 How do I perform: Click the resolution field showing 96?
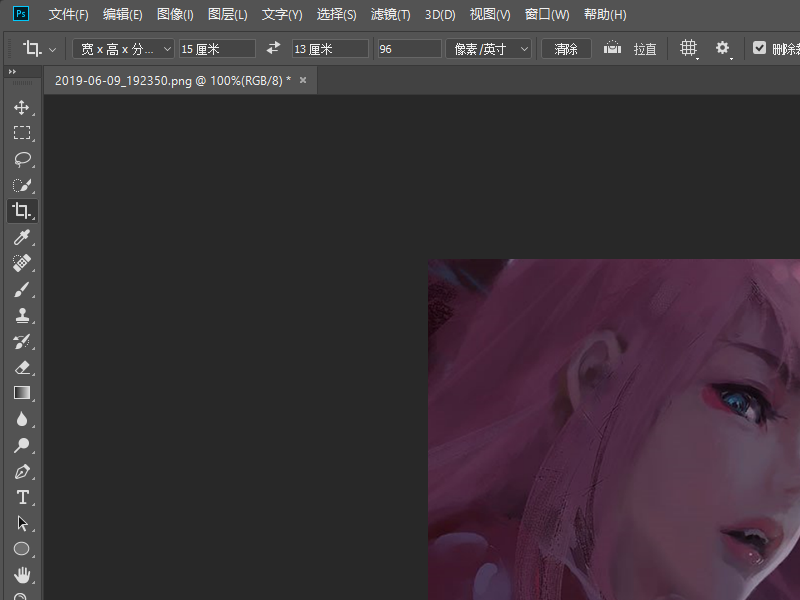pyautogui.click(x=409, y=49)
